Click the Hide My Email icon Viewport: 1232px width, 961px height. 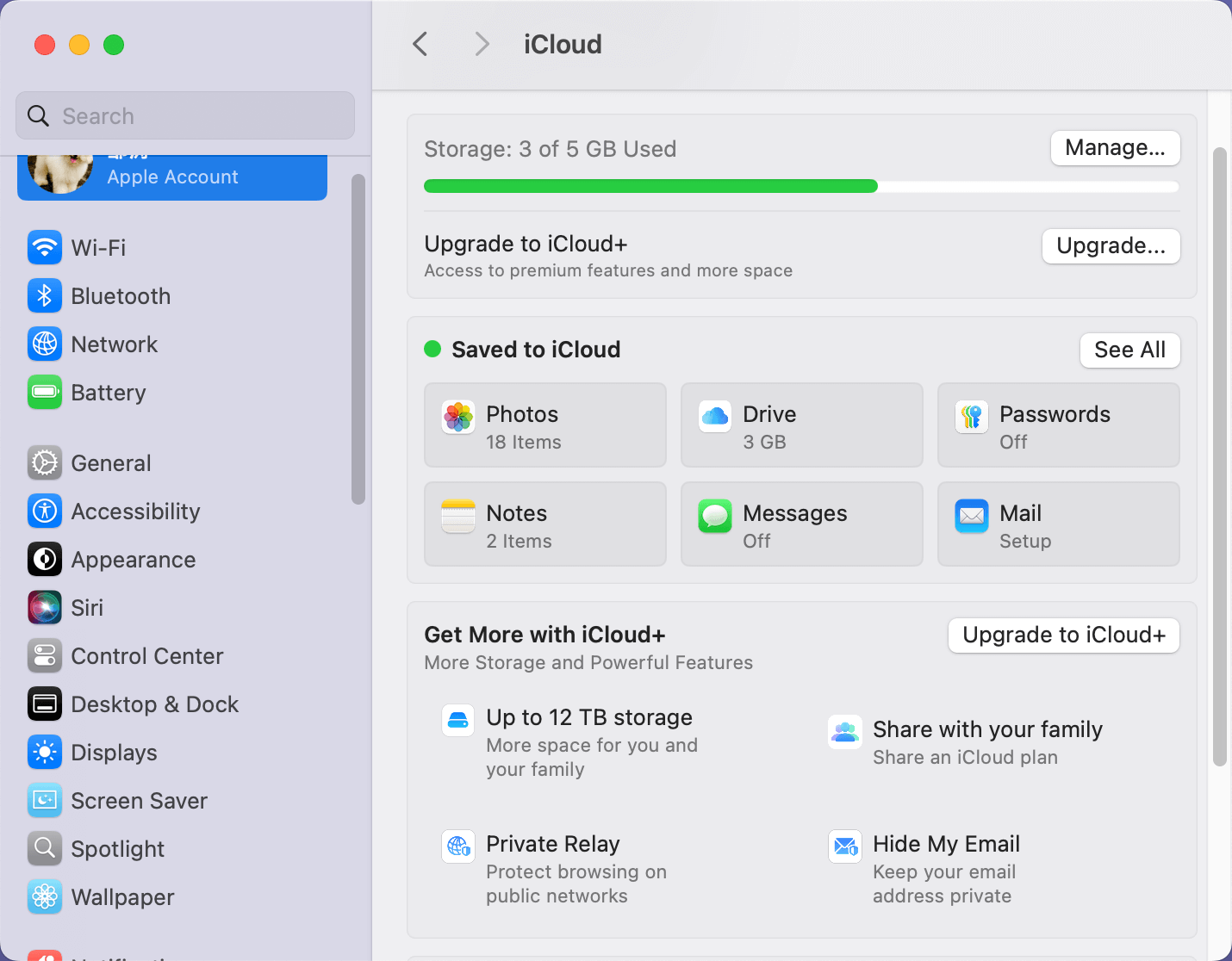pos(844,846)
